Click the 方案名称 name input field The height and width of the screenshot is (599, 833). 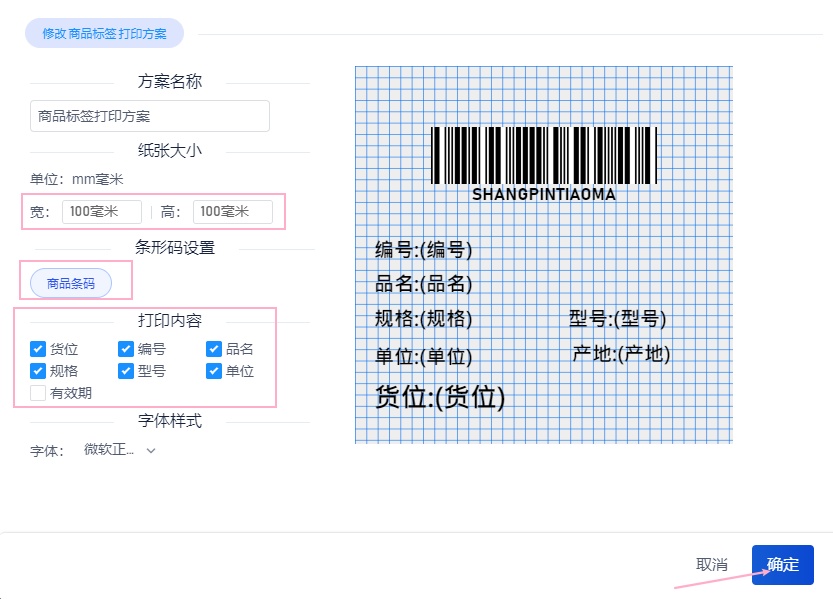[150, 116]
